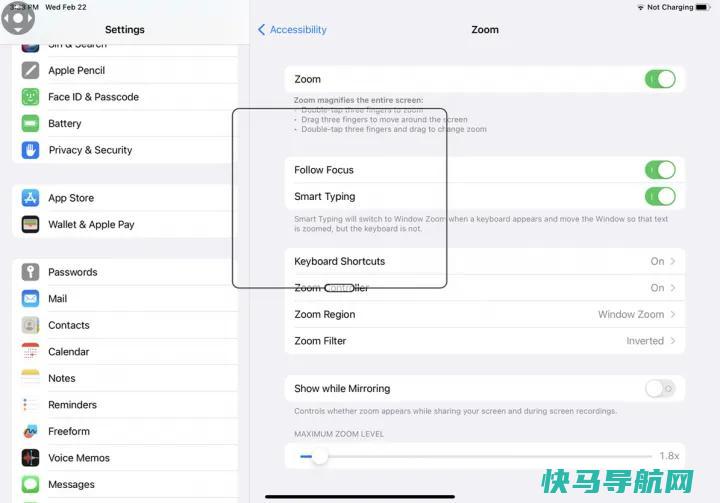This screenshot has width=720, height=503.
Task: Tap the Calendar icon
Action: 30,351
